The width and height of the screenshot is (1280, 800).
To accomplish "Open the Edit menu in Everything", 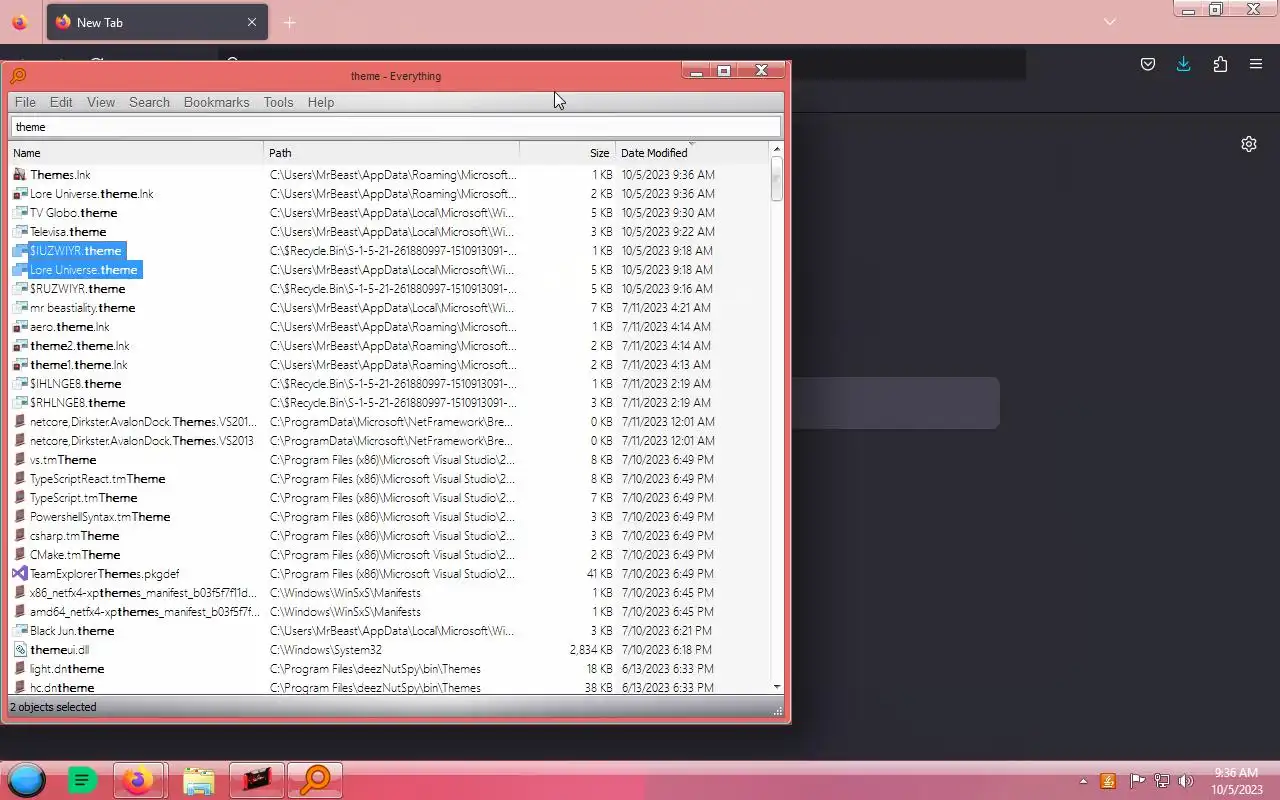I will (61, 102).
